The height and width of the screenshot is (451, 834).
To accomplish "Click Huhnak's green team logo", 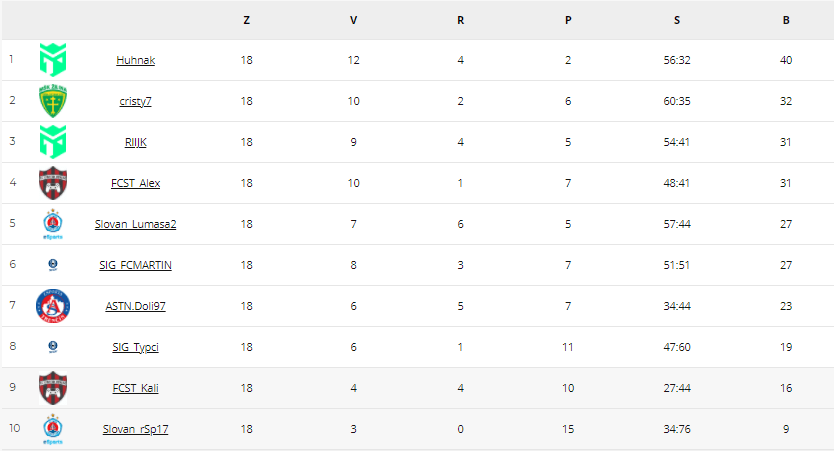I will 53,60.
